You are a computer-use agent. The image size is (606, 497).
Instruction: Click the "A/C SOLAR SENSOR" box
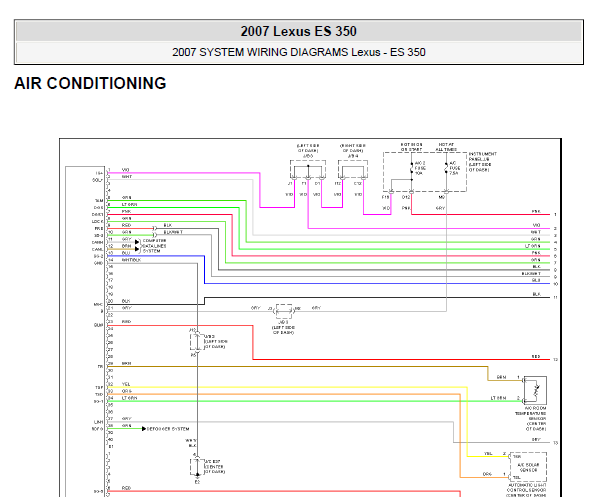(x=528, y=467)
